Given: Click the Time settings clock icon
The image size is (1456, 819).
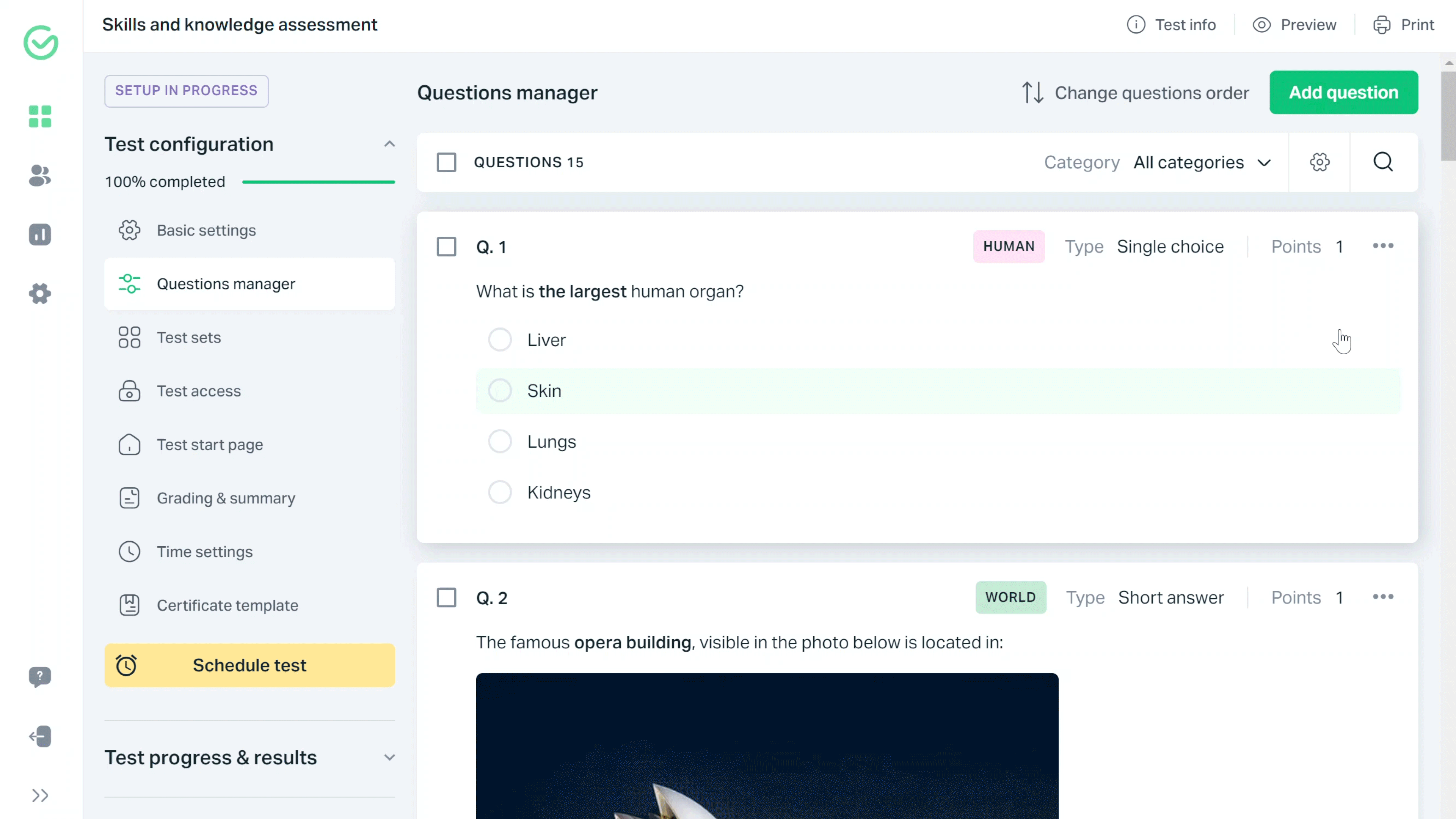Looking at the screenshot, I should [131, 552].
